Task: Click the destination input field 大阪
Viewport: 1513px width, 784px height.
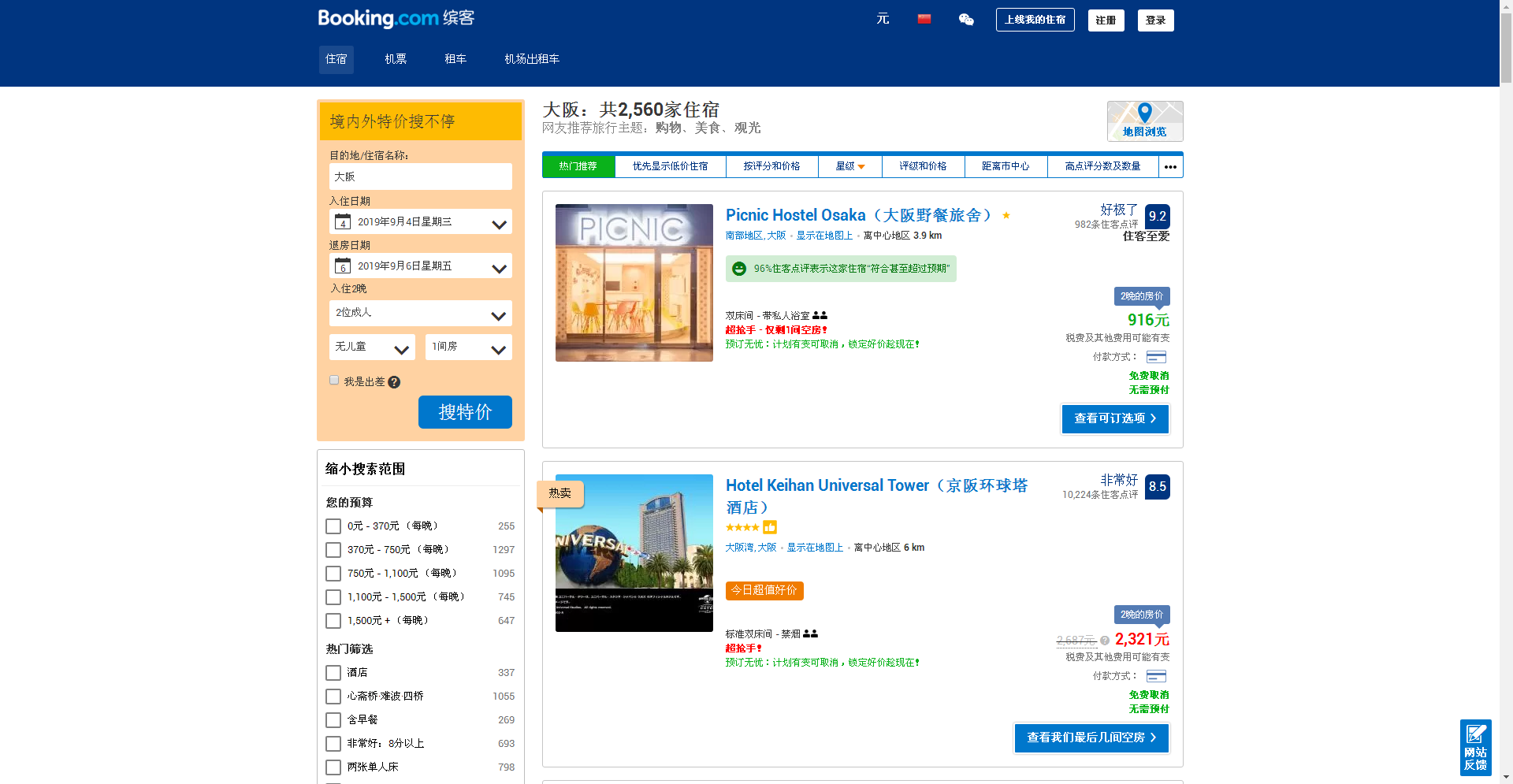Action: (421, 176)
